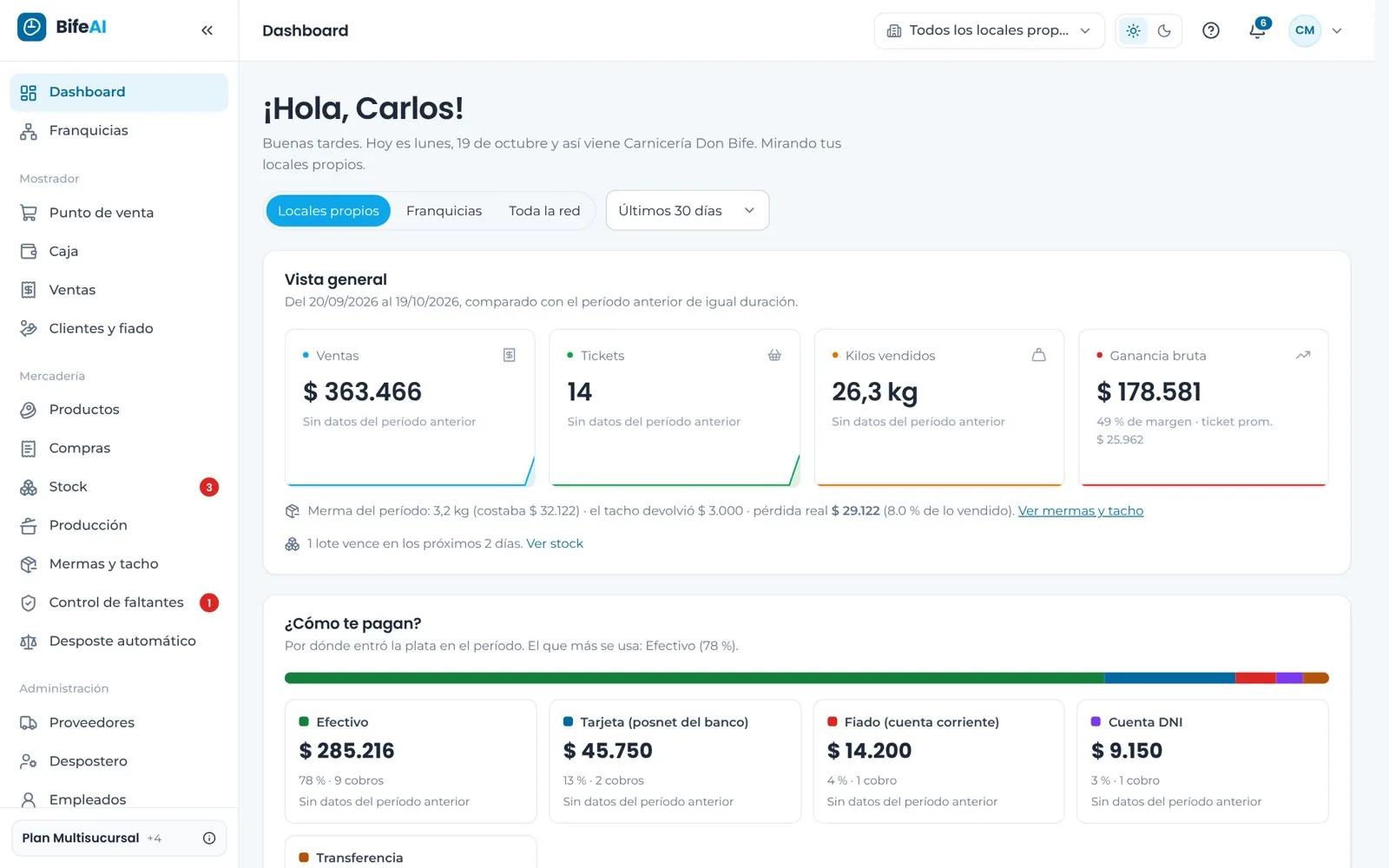
Task: Open help question-mark icon
Action: pyautogui.click(x=1211, y=30)
